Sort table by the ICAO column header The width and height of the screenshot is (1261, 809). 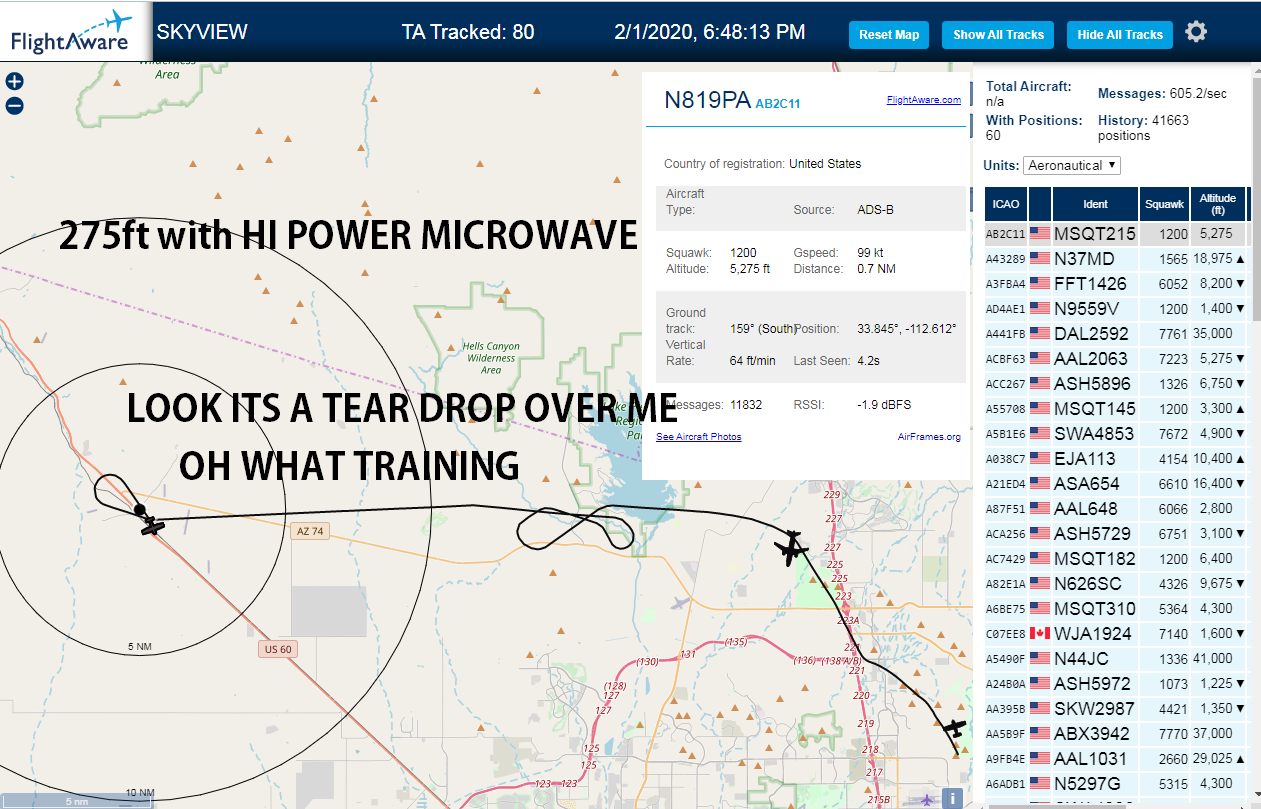click(x=1006, y=204)
